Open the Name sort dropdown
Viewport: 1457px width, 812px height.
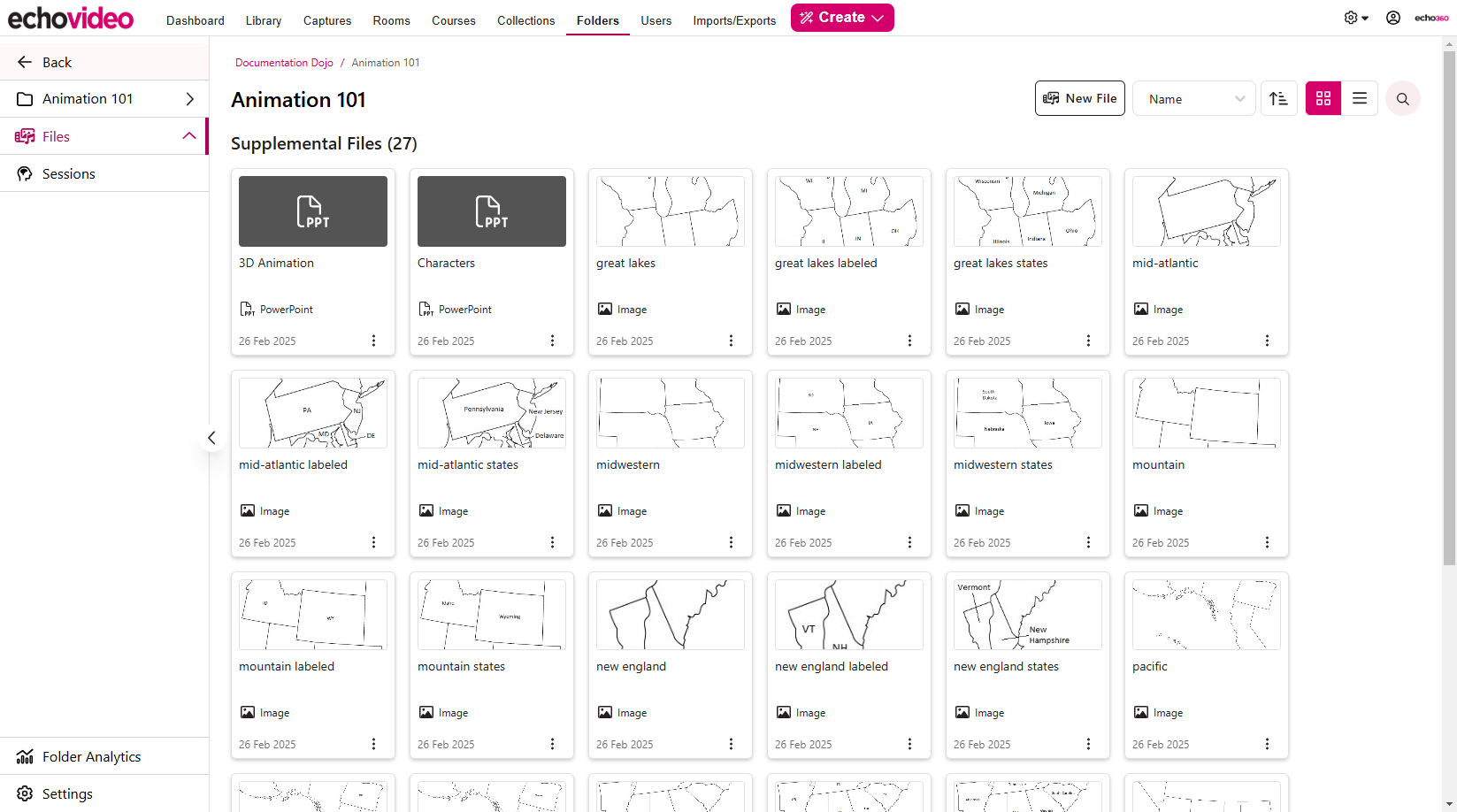(x=1194, y=98)
